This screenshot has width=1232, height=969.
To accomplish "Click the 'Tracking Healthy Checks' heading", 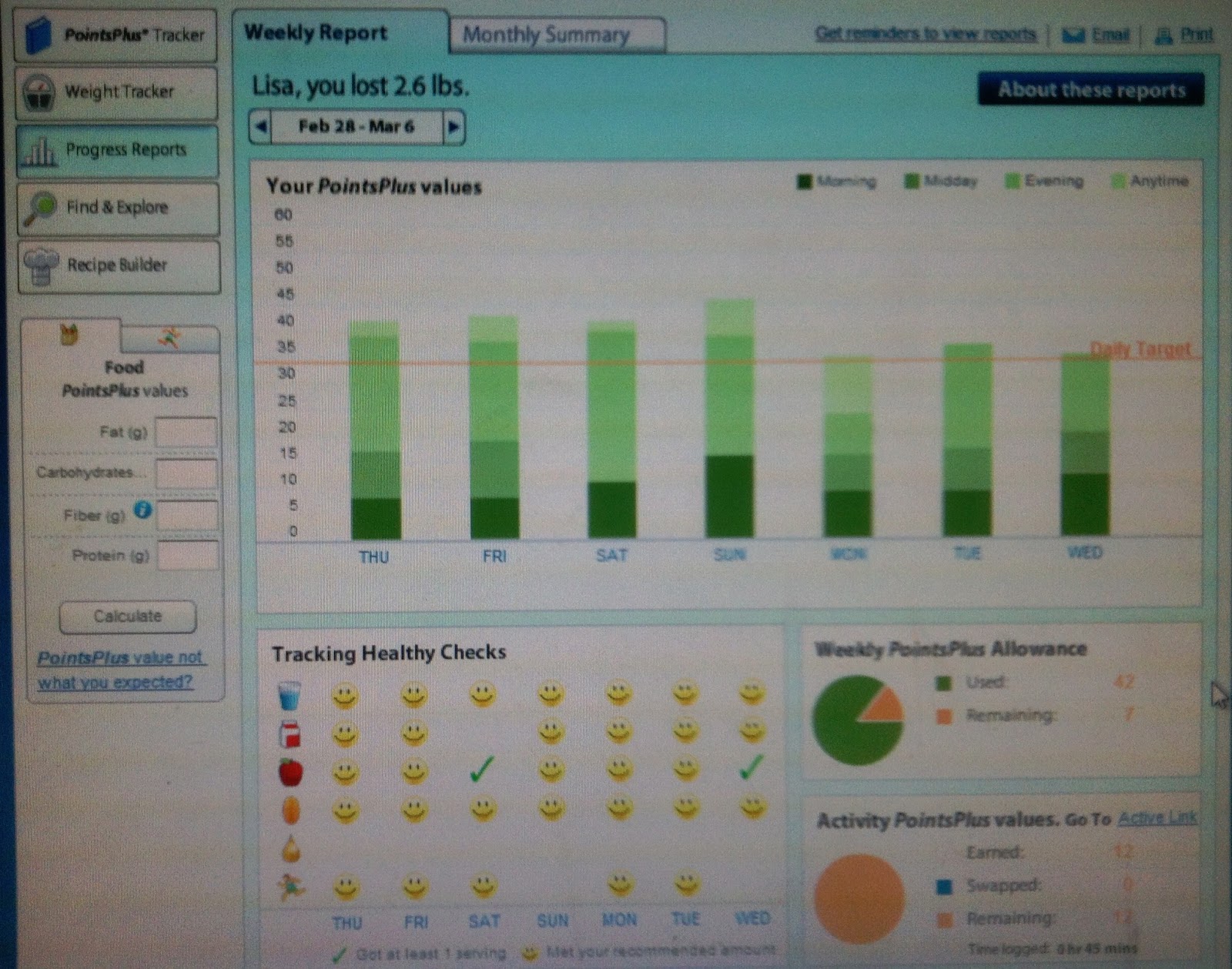I will pos(389,653).
